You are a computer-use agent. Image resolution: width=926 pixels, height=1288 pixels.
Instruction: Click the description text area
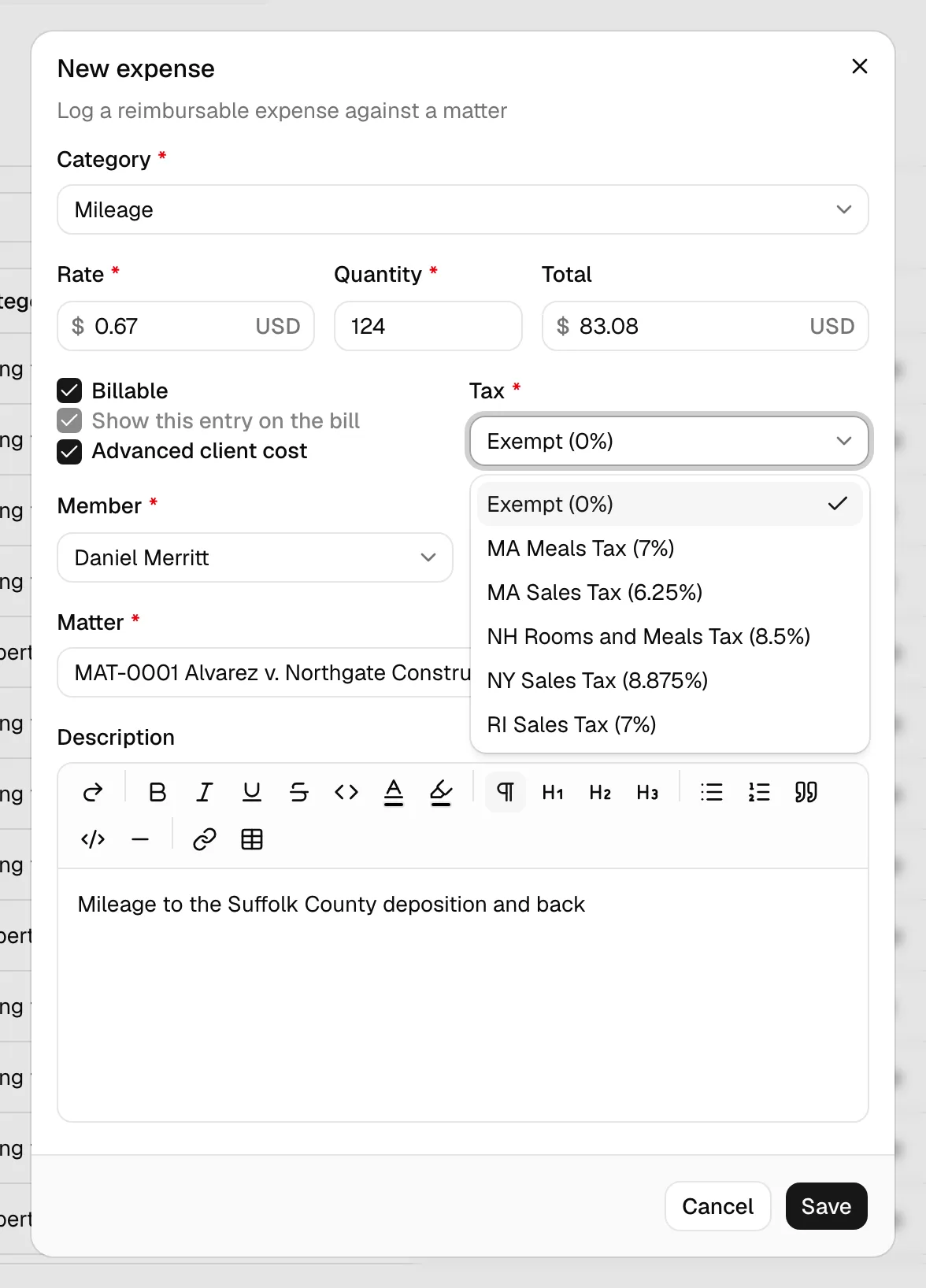[x=463, y=995]
